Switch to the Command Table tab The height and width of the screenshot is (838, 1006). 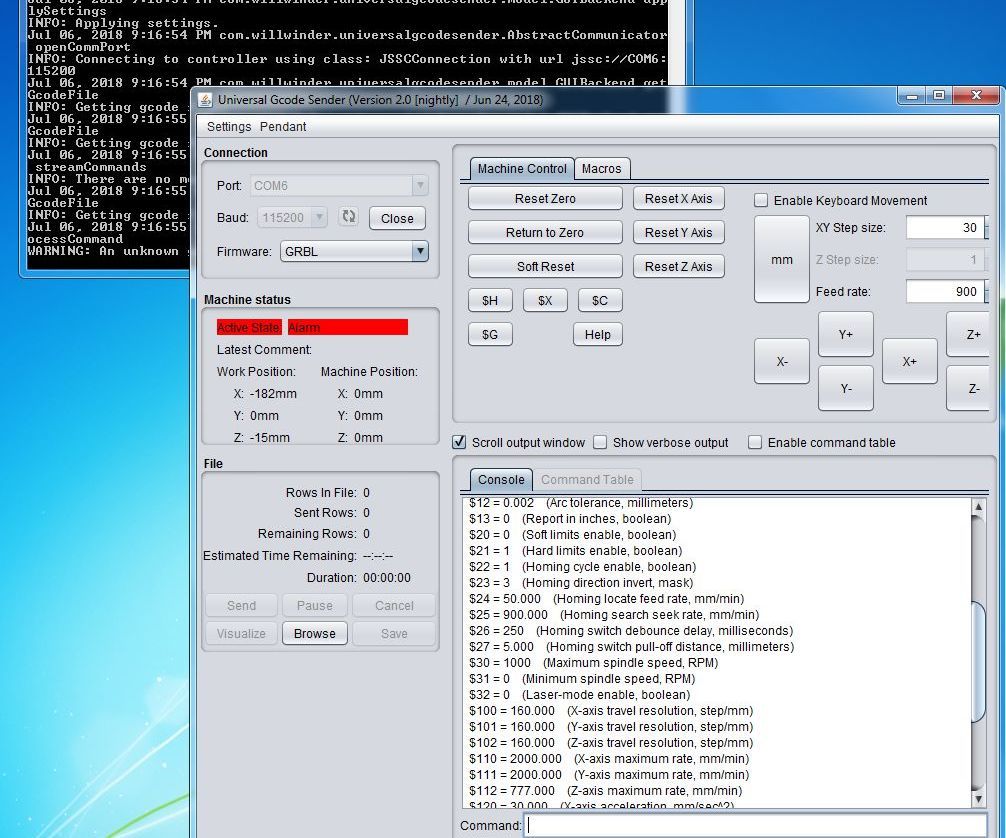[586, 479]
